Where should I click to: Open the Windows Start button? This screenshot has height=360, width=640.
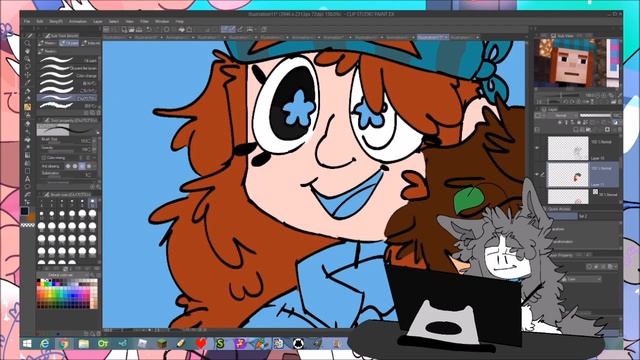pyautogui.click(x=27, y=344)
